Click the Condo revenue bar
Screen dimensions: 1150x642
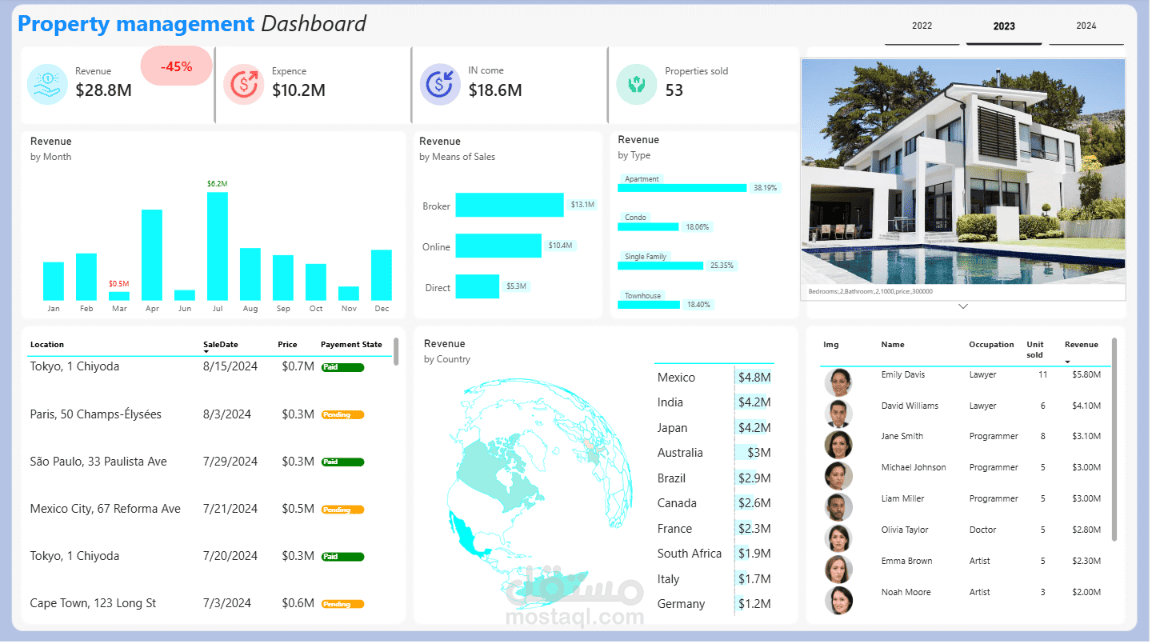pos(648,227)
